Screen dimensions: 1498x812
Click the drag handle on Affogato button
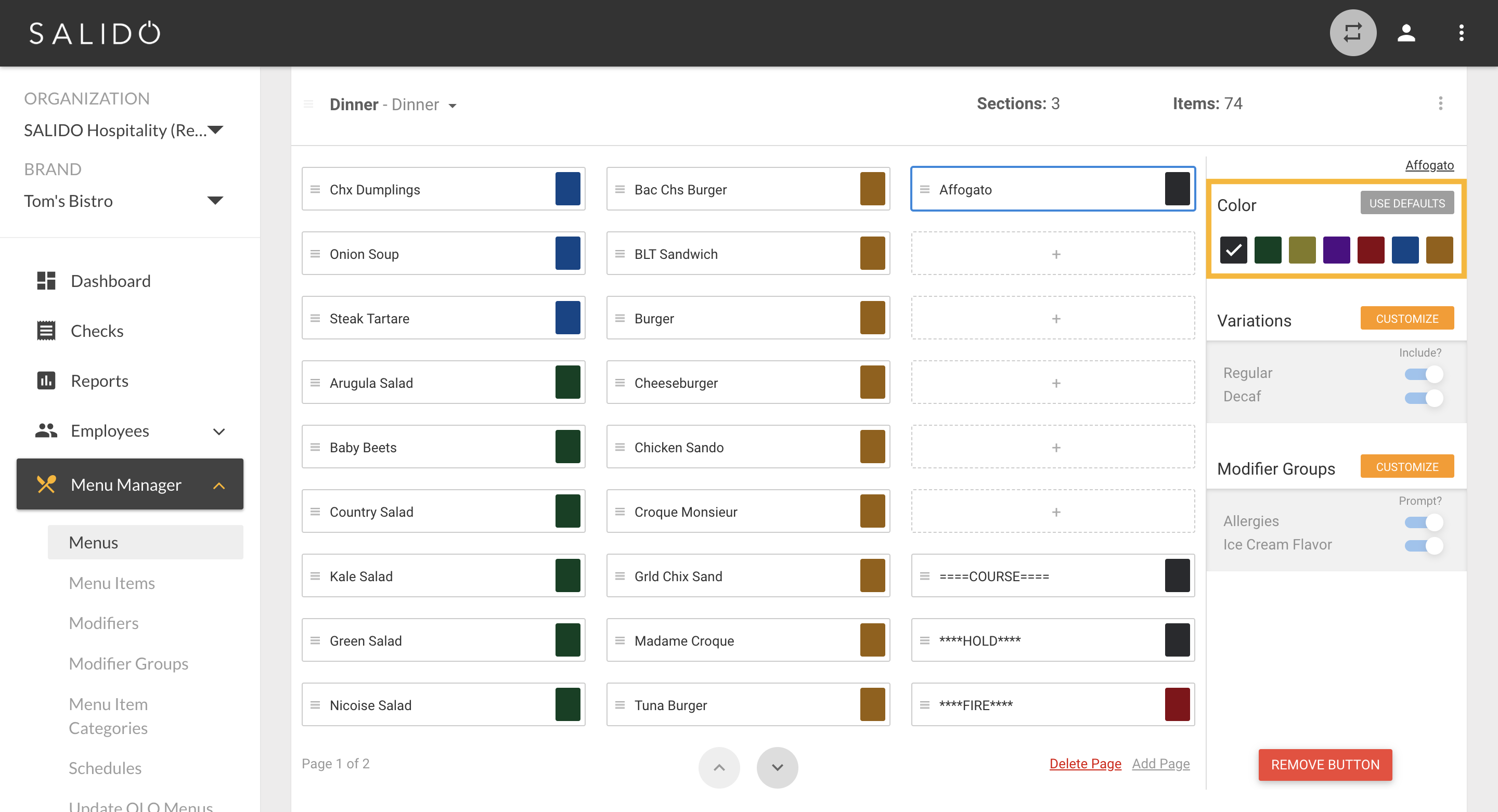pos(925,190)
